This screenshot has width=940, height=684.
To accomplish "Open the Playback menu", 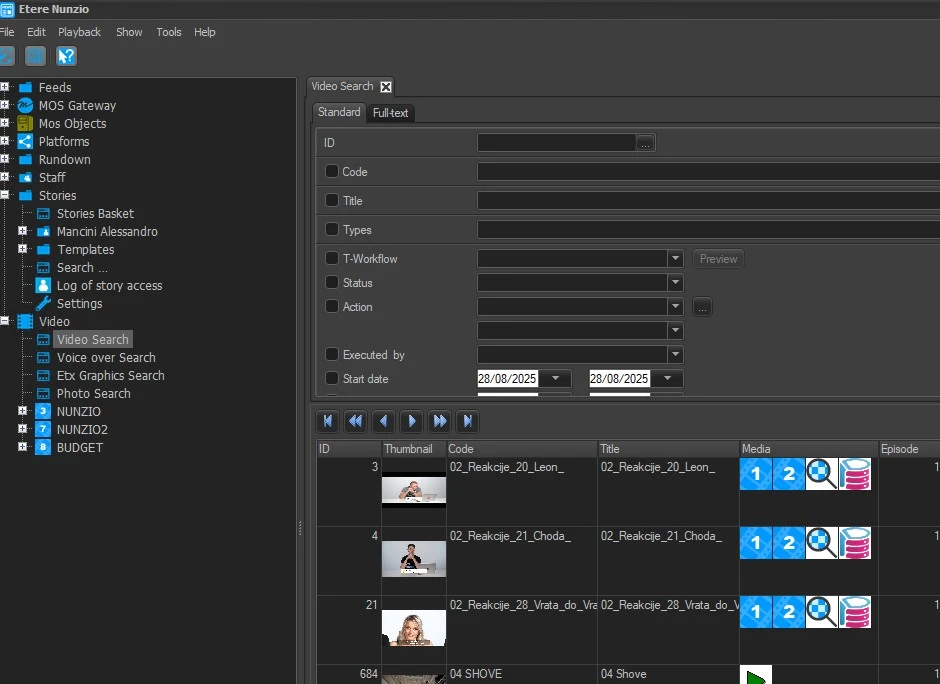I will (79, 32).
